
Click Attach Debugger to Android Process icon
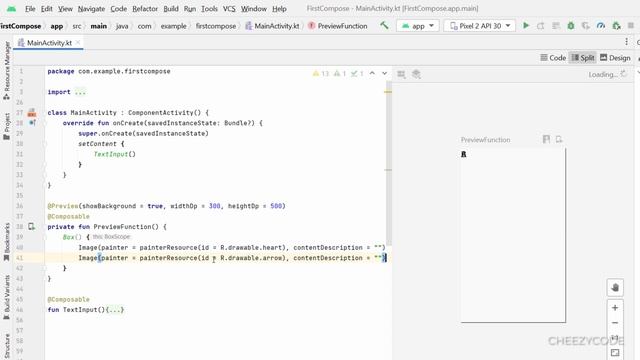click(x=616, y=26)
